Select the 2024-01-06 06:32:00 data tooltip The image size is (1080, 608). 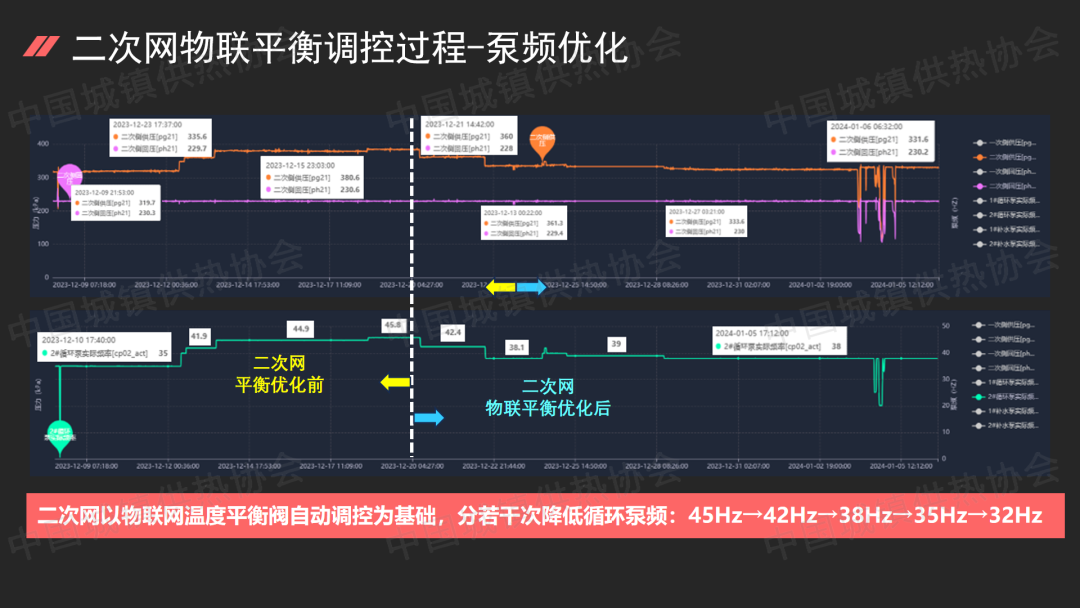(881, 140)
